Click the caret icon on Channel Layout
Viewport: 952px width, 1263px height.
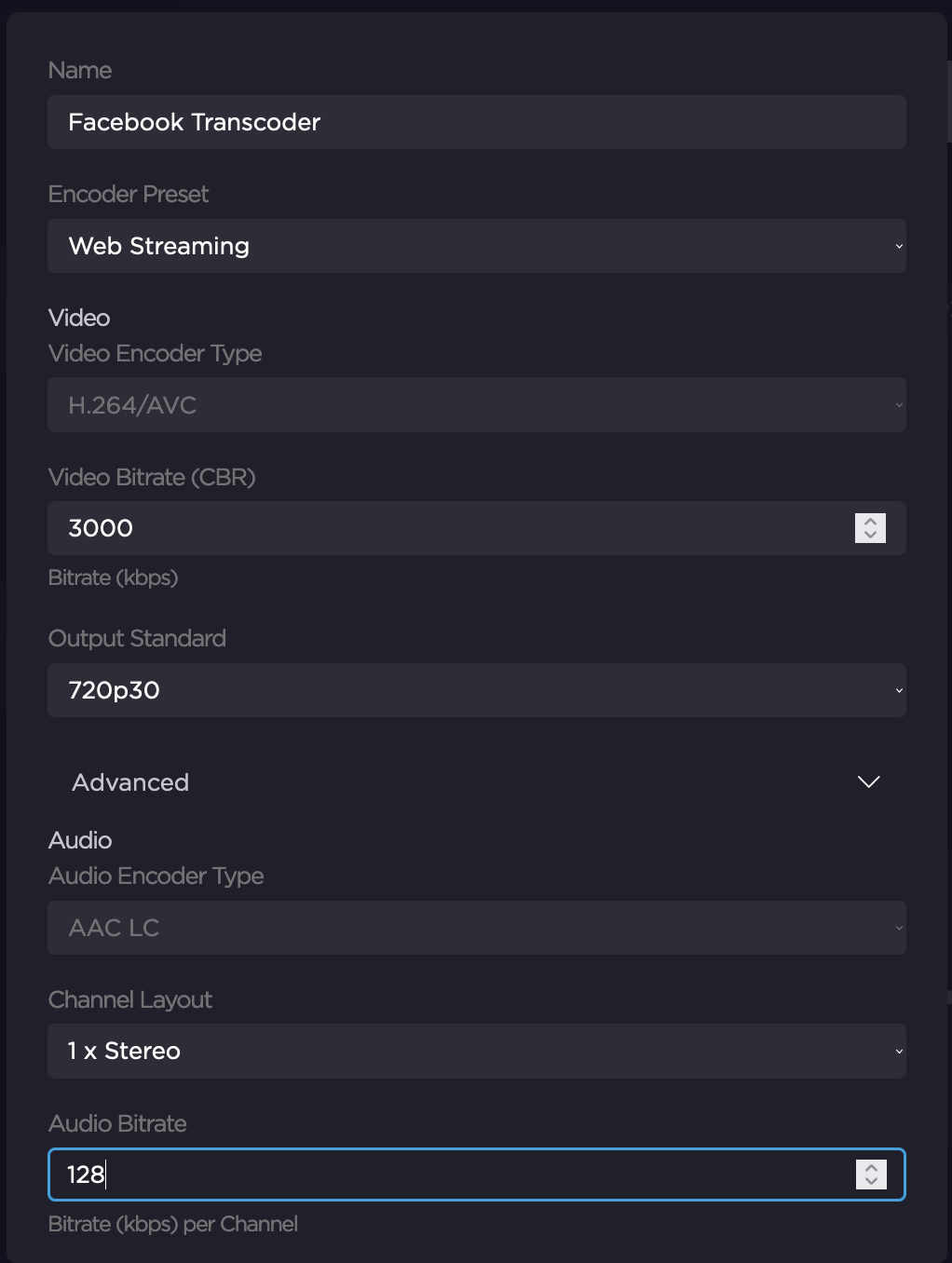click(899, 1051)
